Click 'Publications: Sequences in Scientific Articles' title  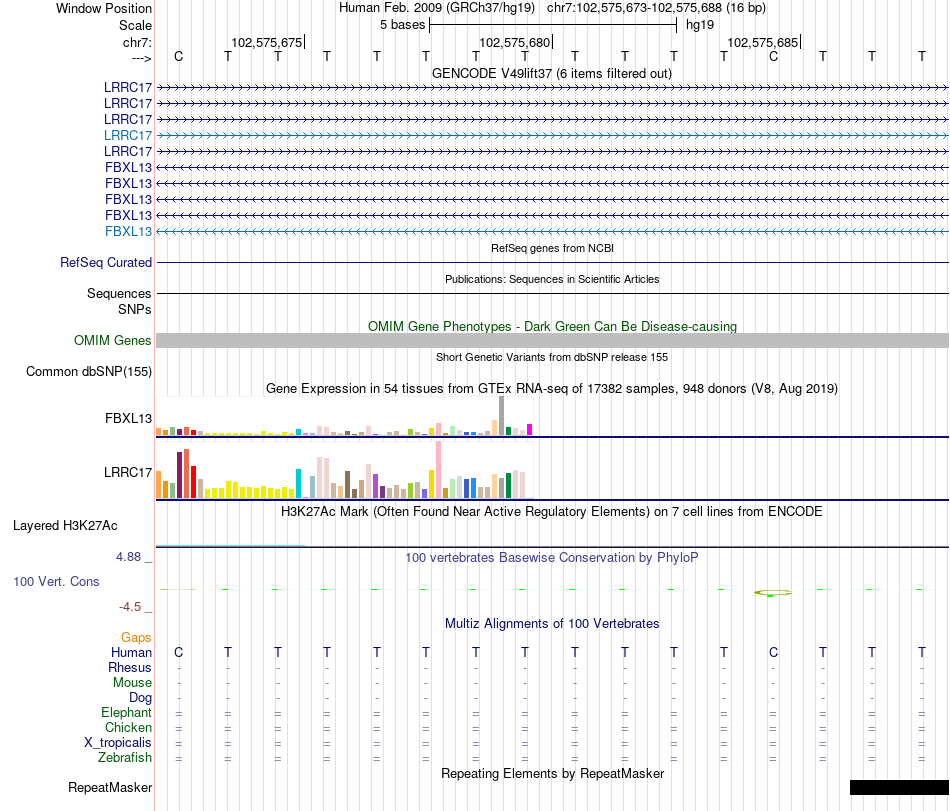click(x=552, y=279)
